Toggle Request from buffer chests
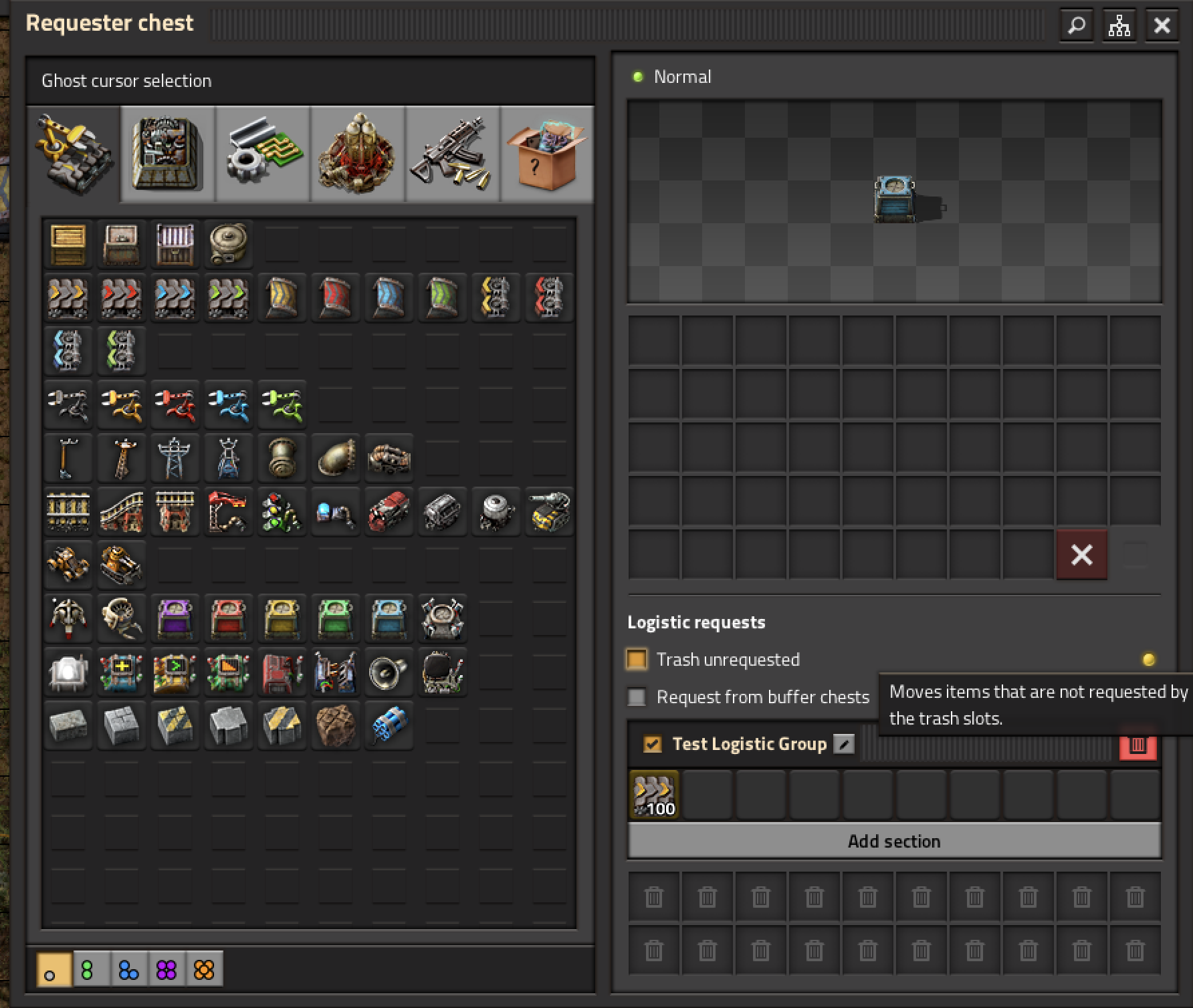Image resolution: width=1193 pixels, height=1008 pixels. tap(637, 697)
